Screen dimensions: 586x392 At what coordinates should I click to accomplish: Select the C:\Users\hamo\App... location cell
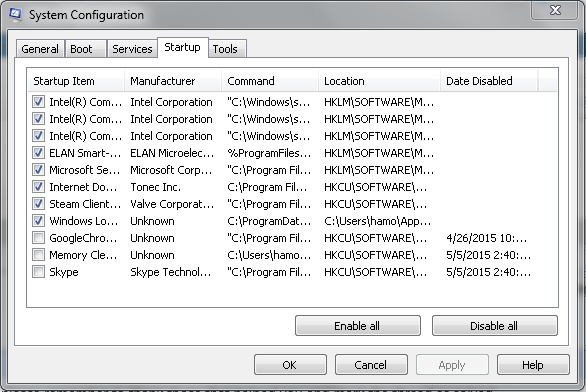coord(377,221)
